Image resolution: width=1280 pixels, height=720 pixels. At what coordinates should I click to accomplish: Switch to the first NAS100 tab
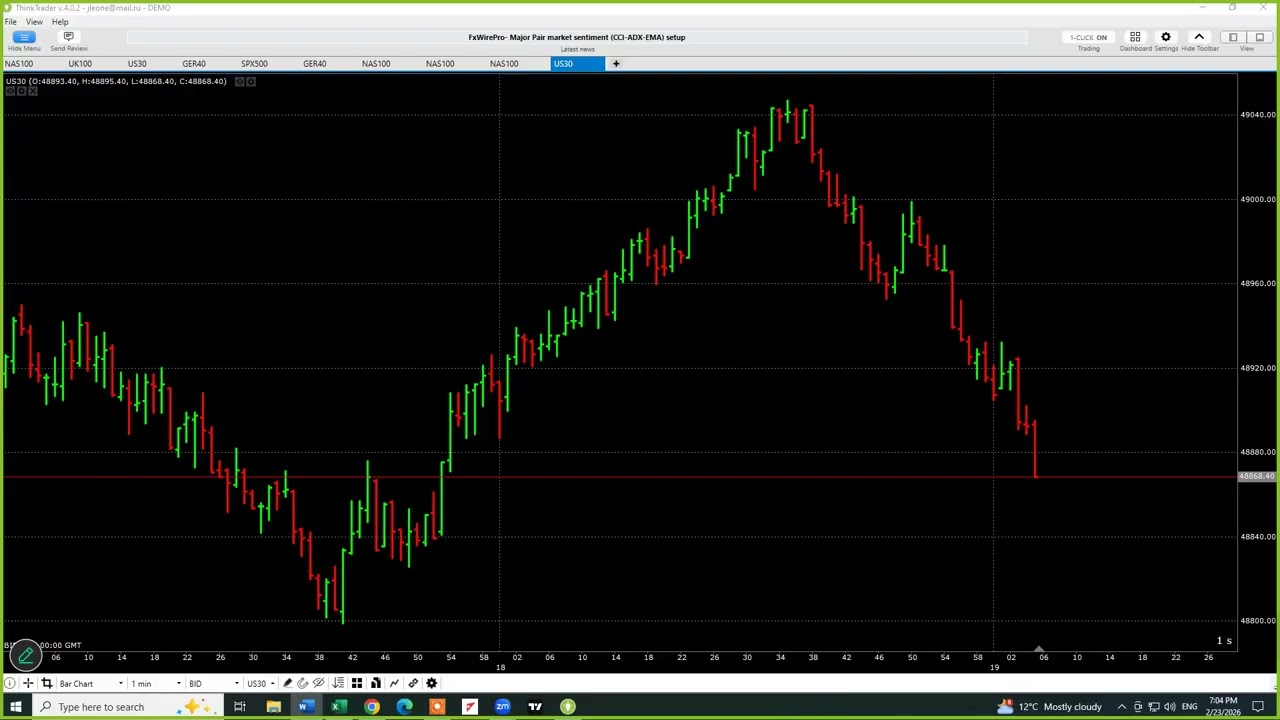point(19,64)
